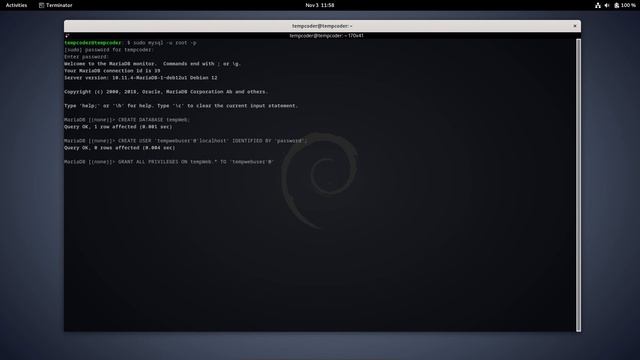Click the green tempcoder@tempcoder prompt text
Image resolution: width=640 pixels, height=360 pixels.
(93, 43)
